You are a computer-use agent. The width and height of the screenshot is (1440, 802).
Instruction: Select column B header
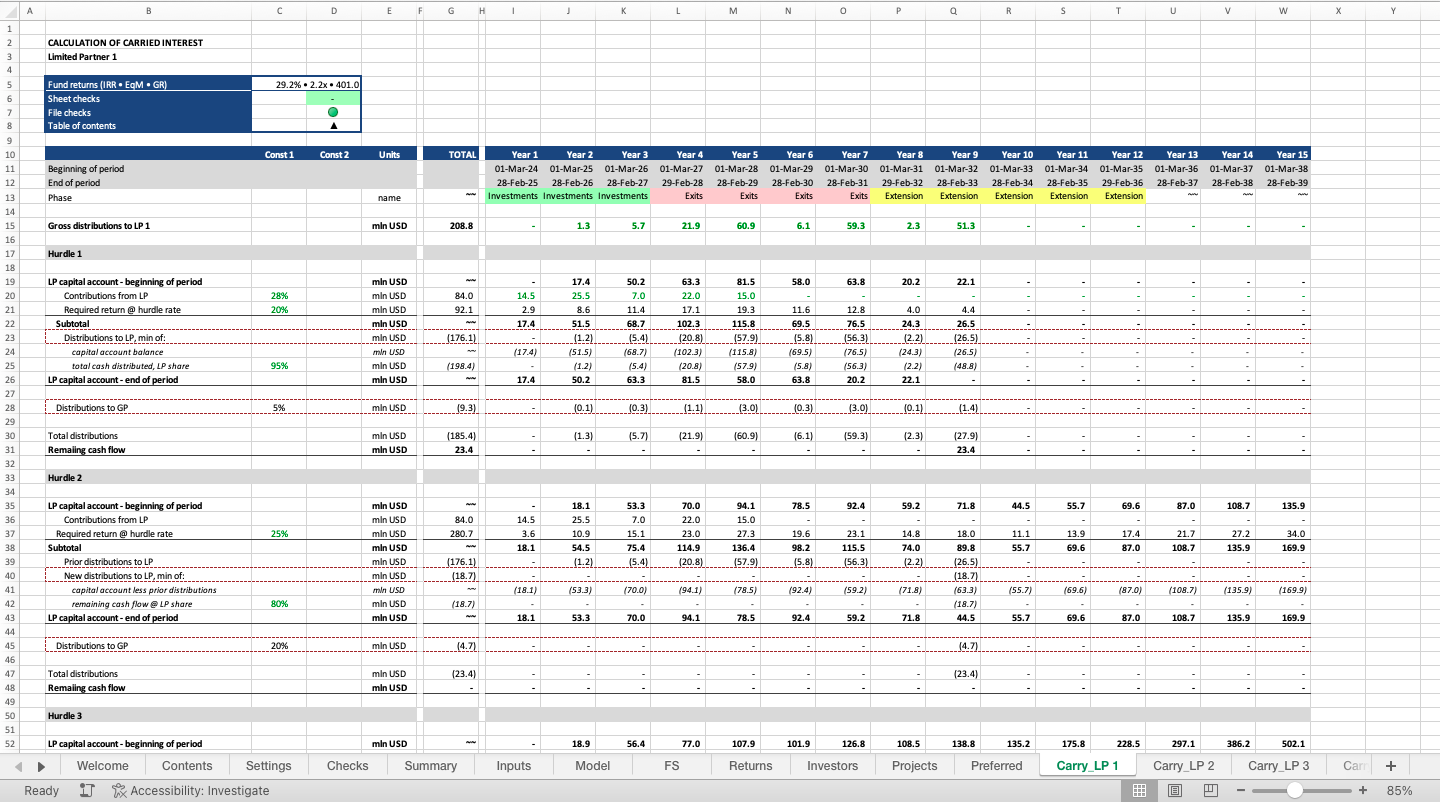(x=148, y=10)
